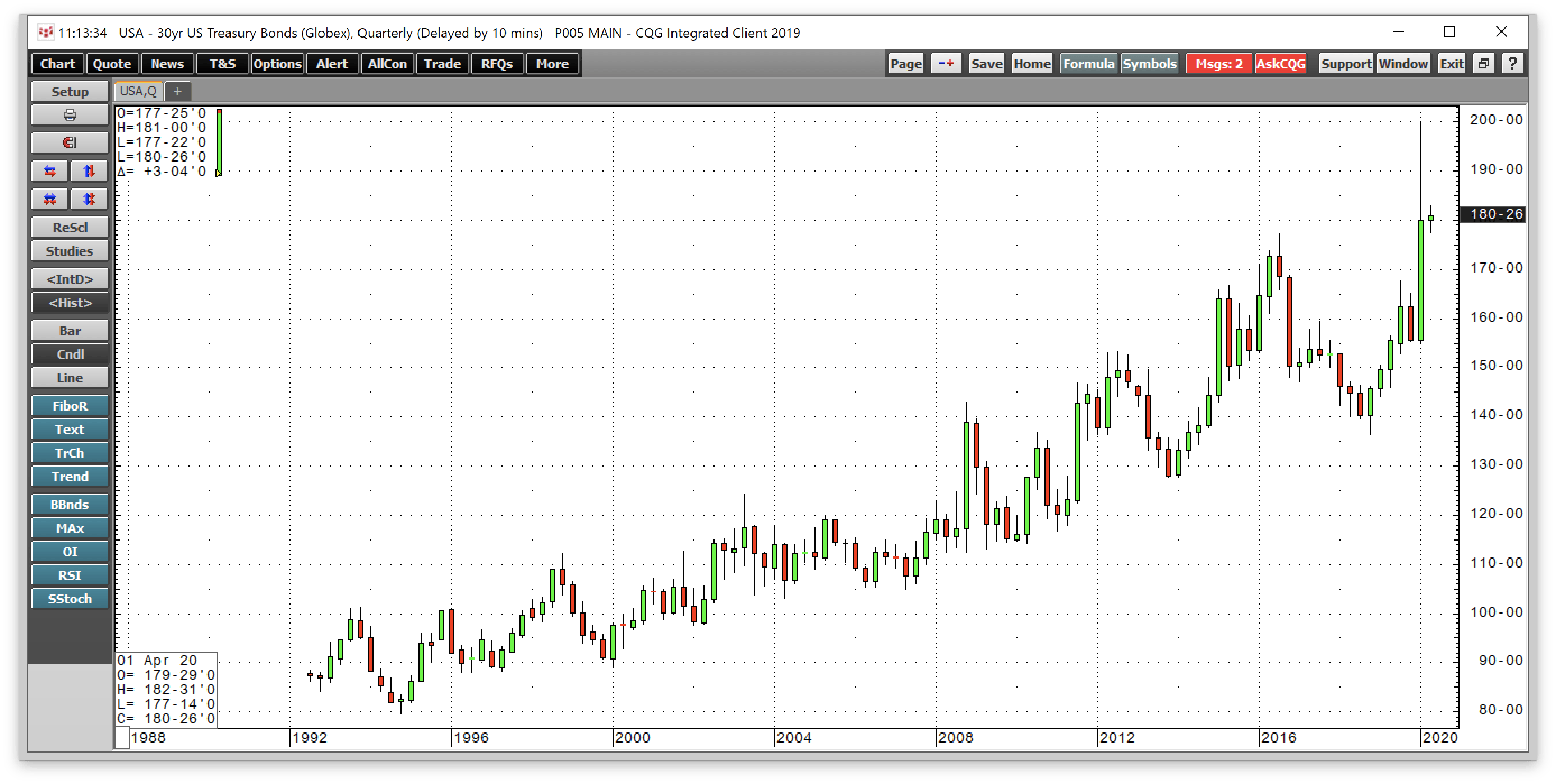Open the RFQs menu
This screenshot has width=1556, height=784.
coord(497,63)
